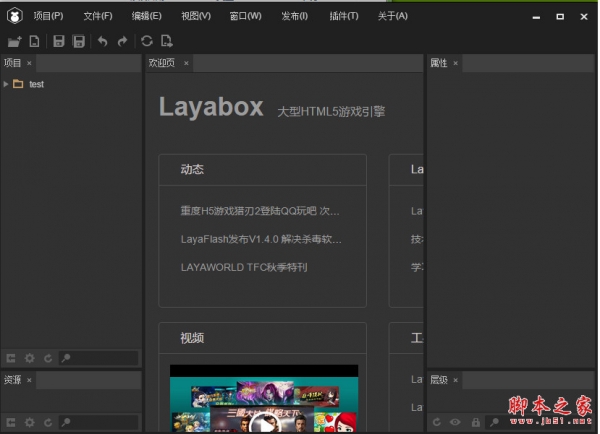Click the Save toolbar icon

pyautogui.click(x=59, y=41)
